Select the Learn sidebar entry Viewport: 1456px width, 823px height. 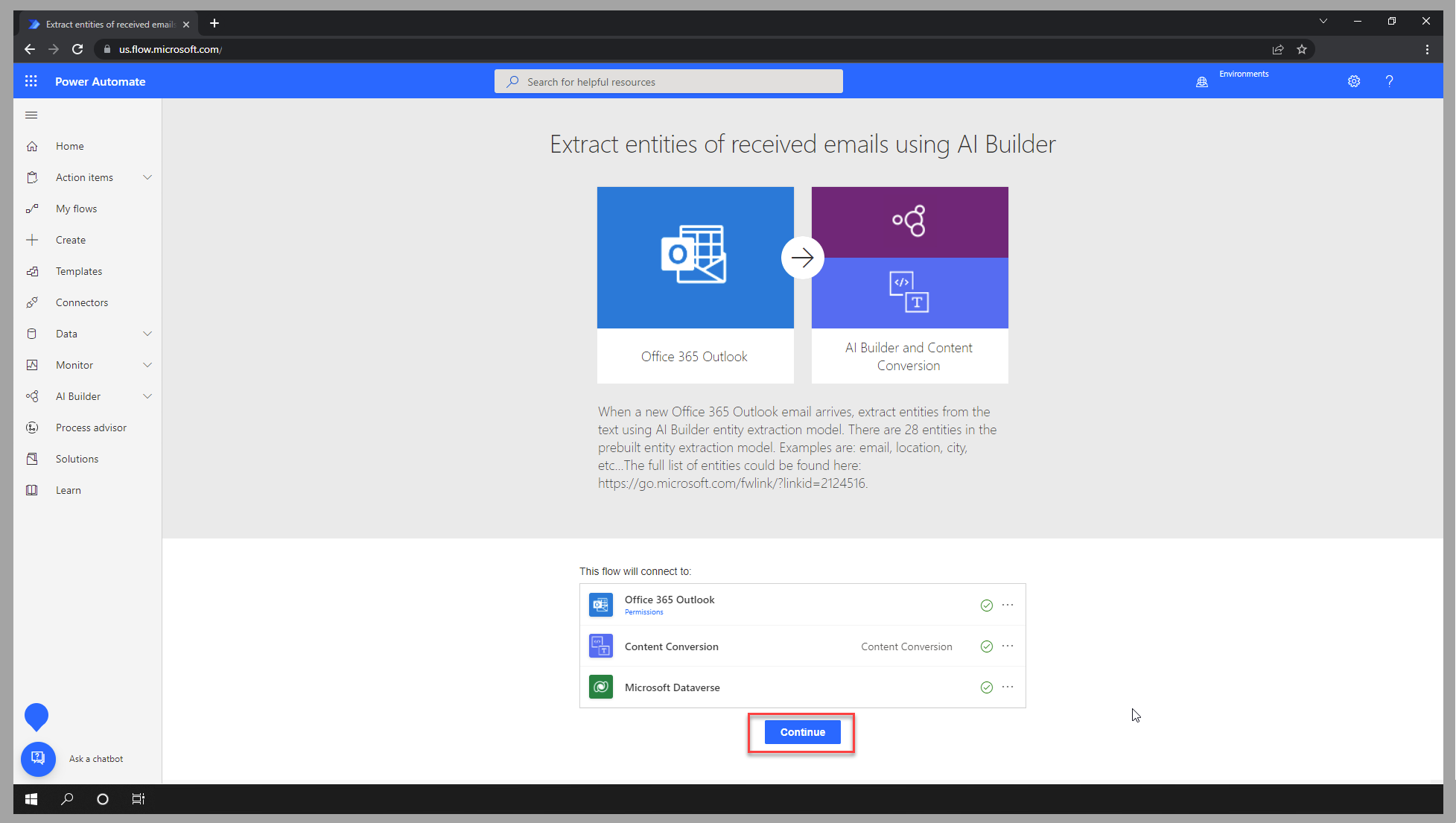pos(68,489)
